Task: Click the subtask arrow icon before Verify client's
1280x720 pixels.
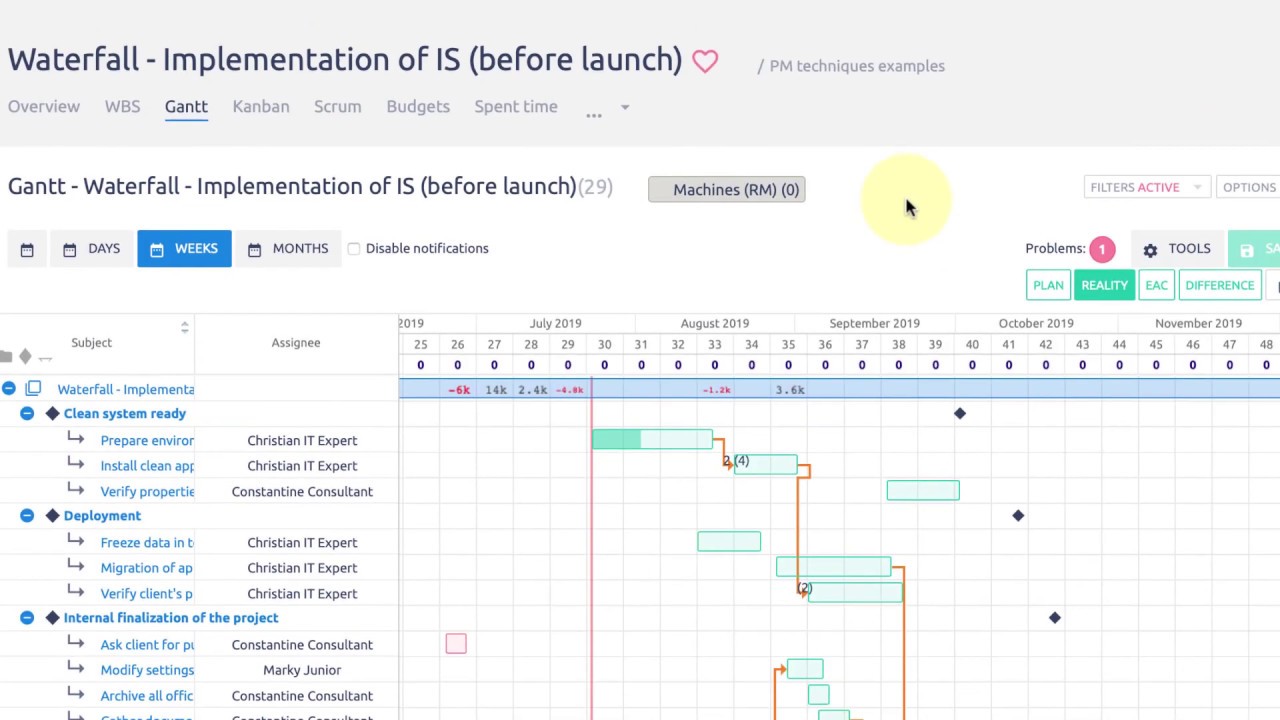Action: [x=76, y=591]
